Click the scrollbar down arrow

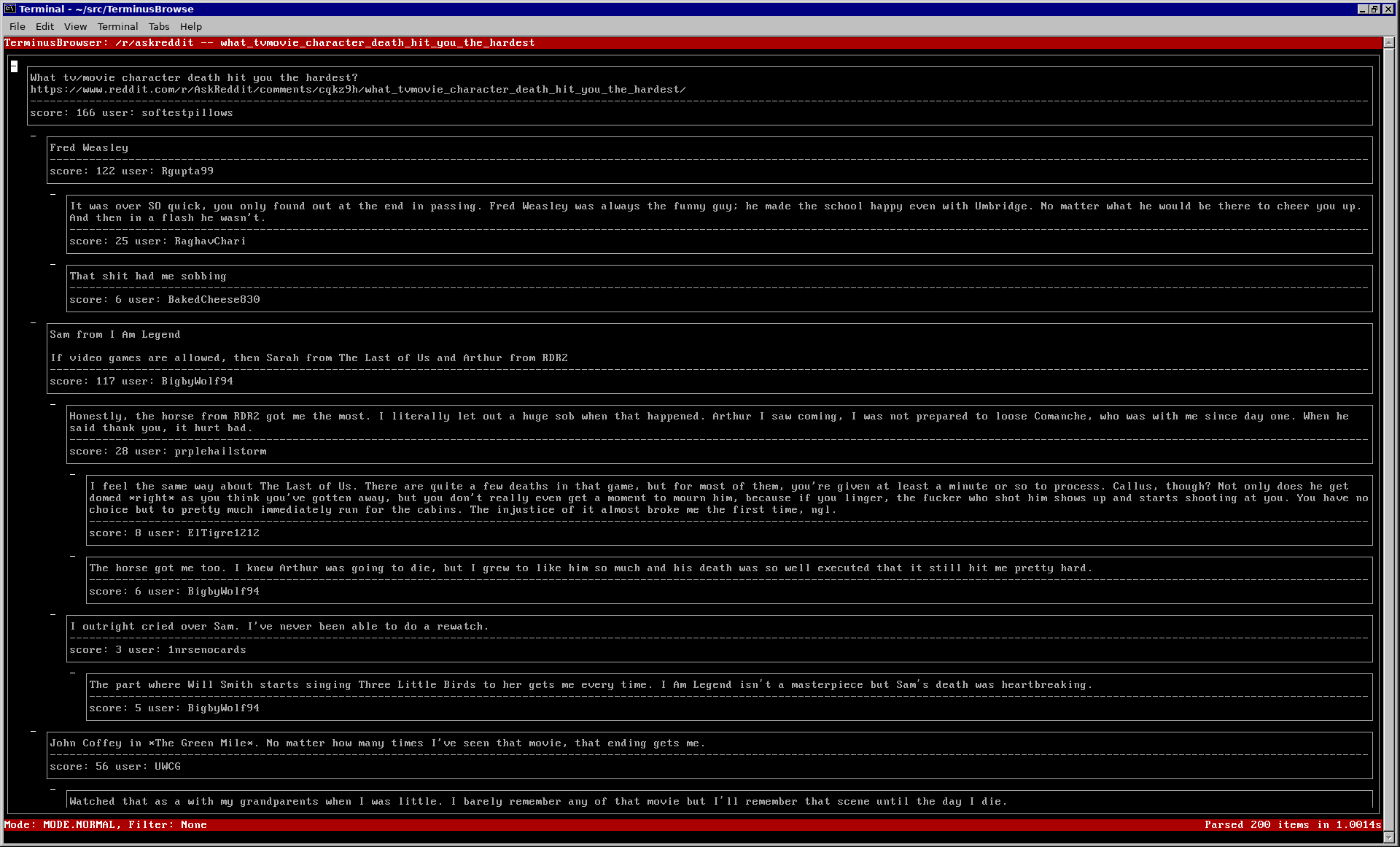tap(1389, 838)
